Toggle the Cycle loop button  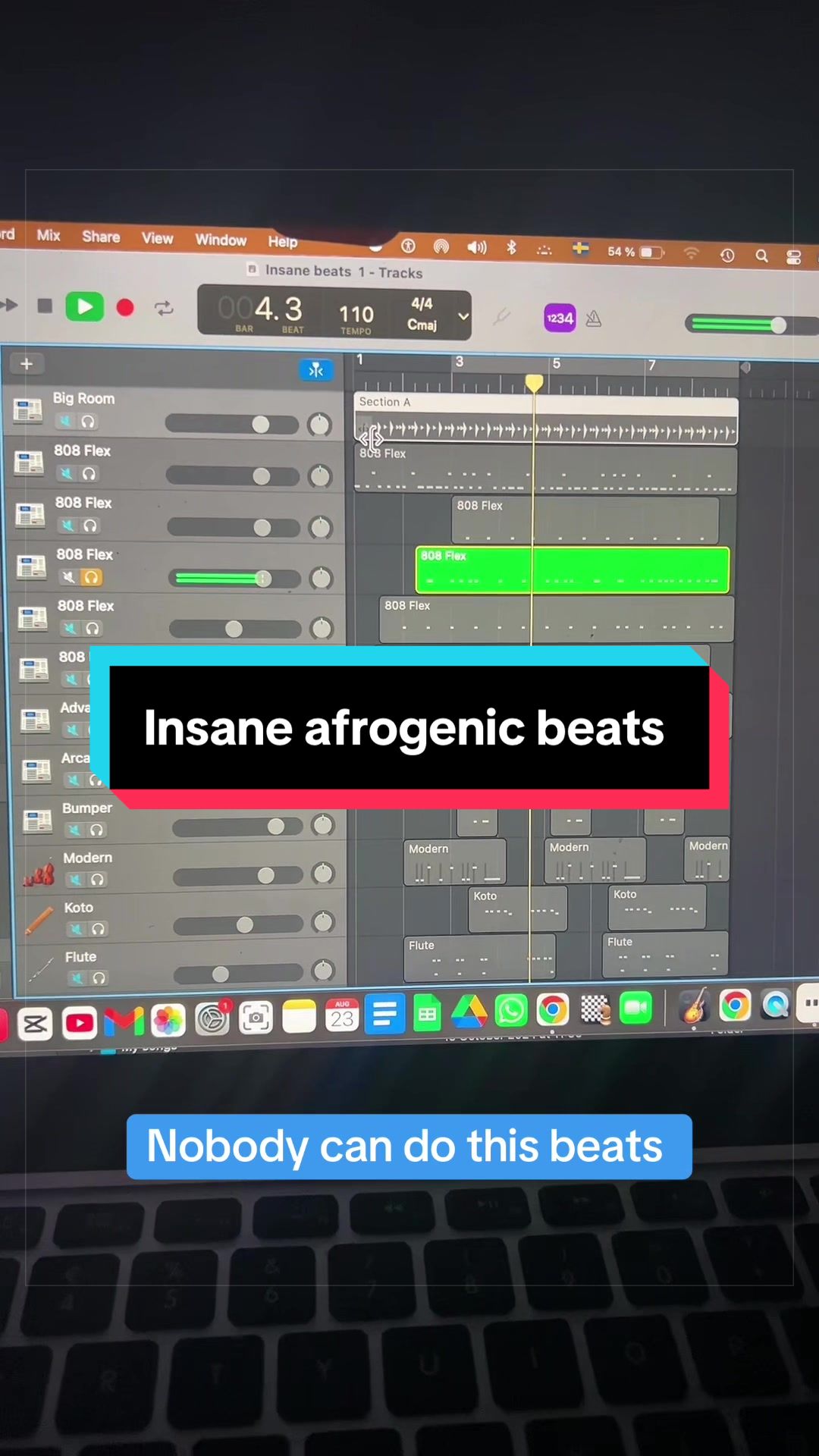(164, 309)
